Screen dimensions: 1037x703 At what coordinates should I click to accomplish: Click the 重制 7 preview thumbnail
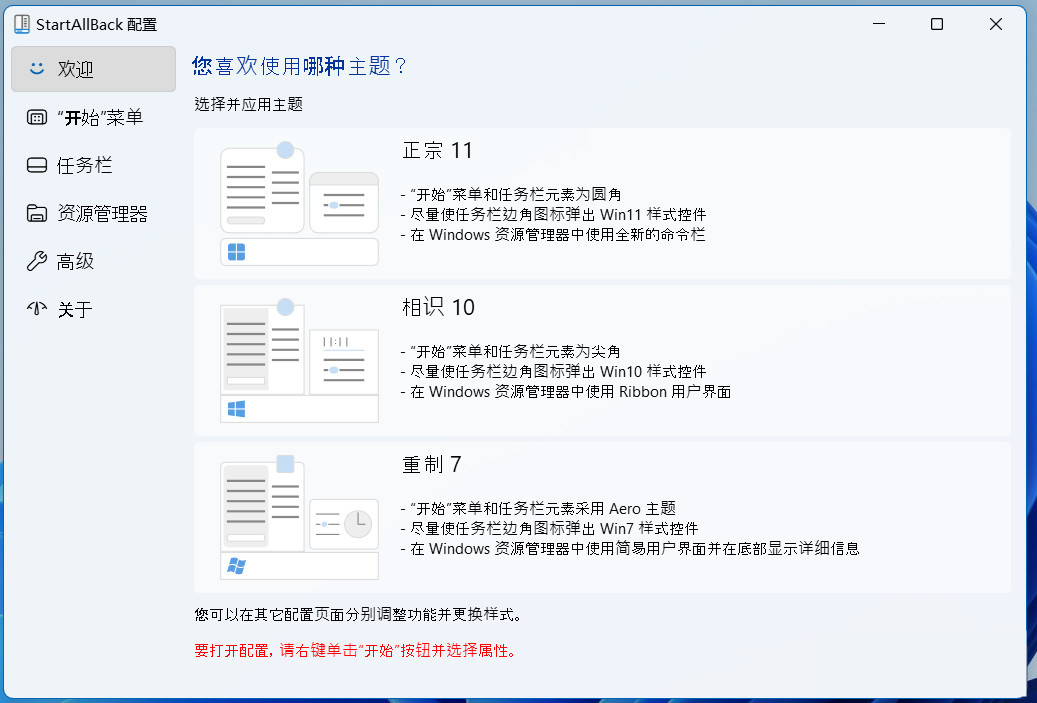(300, 517)
